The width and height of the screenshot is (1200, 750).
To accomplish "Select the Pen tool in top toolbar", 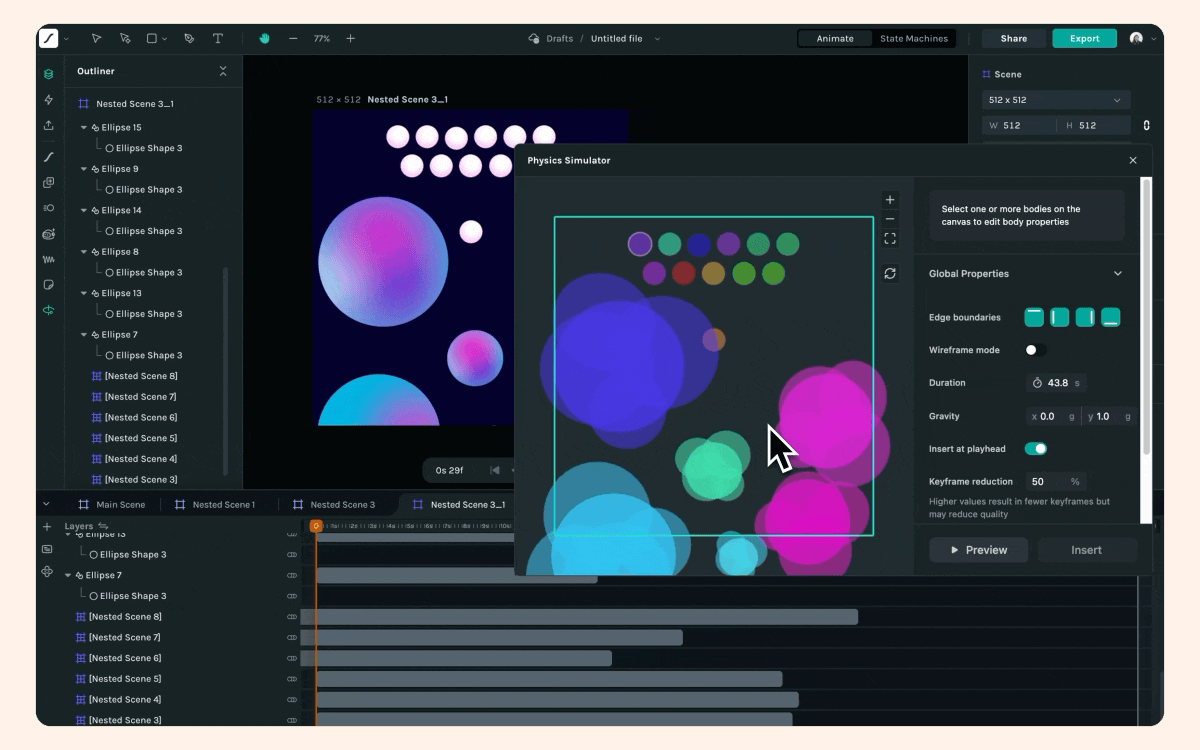I will (x=189, y=39).
